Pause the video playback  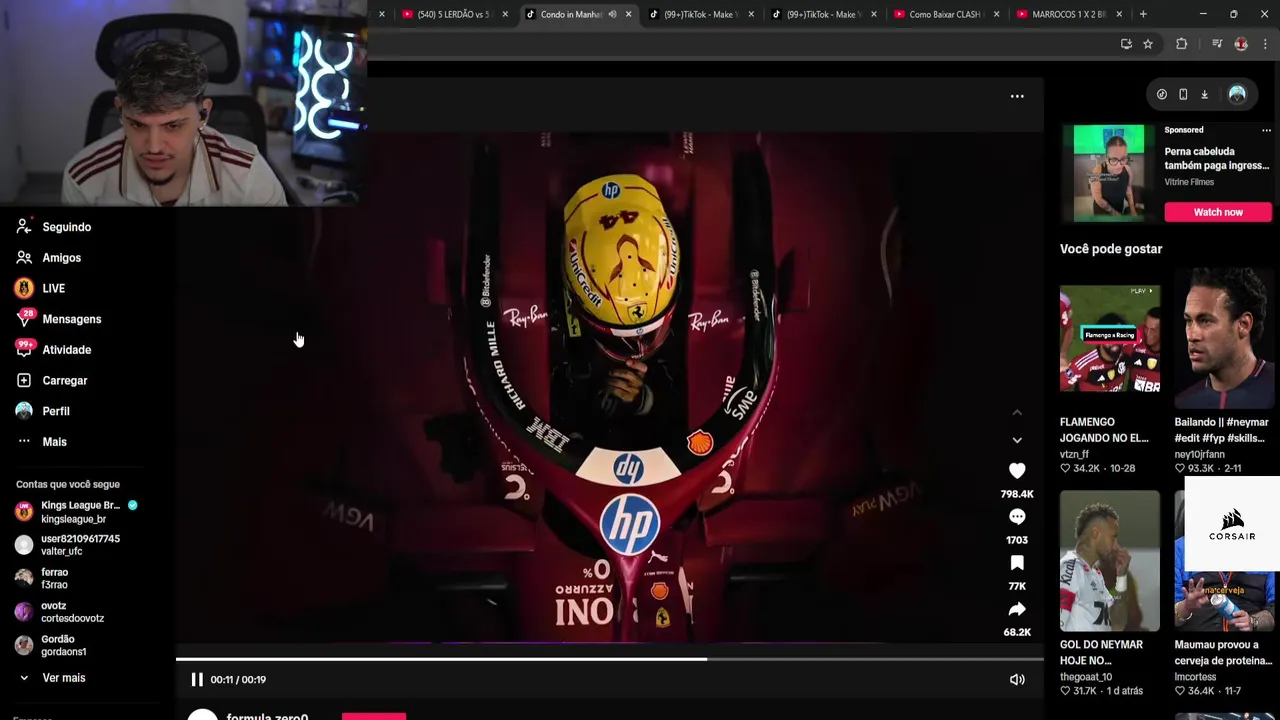pos(197,680)
